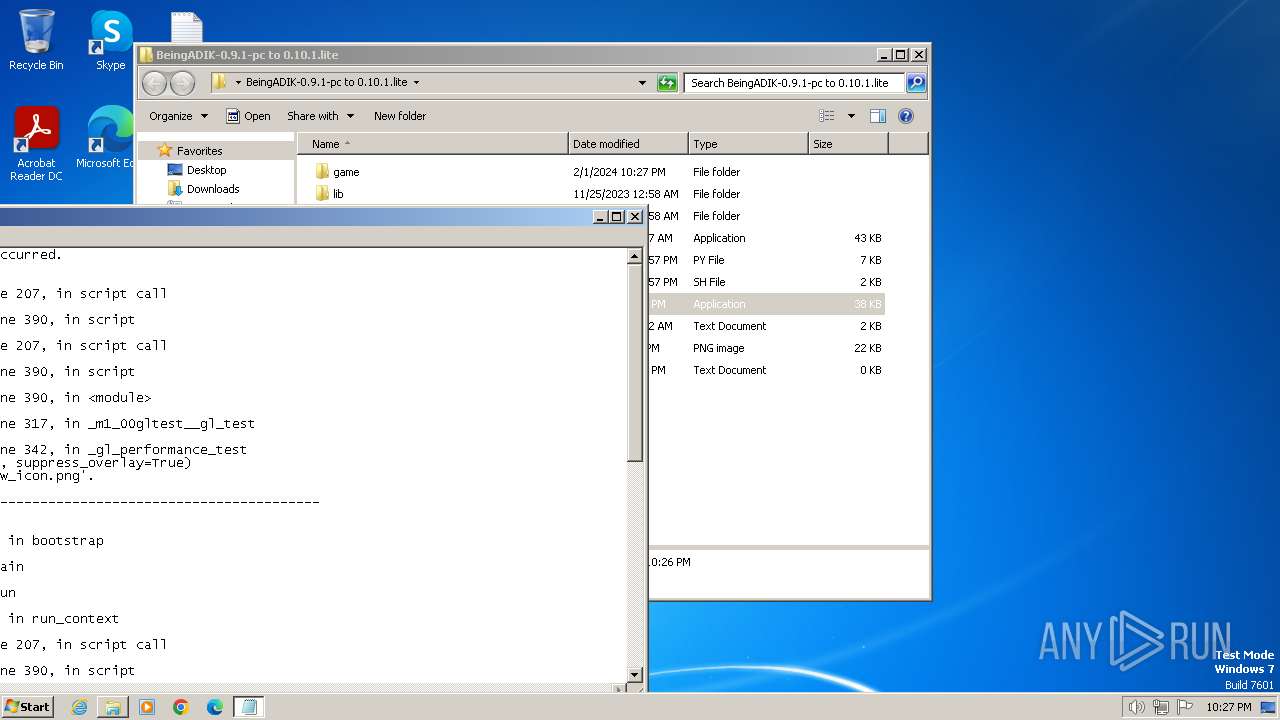Screen dimensions: 1280x720
Task: Click the error window vertical scrollbar thumb
Action: pyautogui.click(x=634, y=363)
